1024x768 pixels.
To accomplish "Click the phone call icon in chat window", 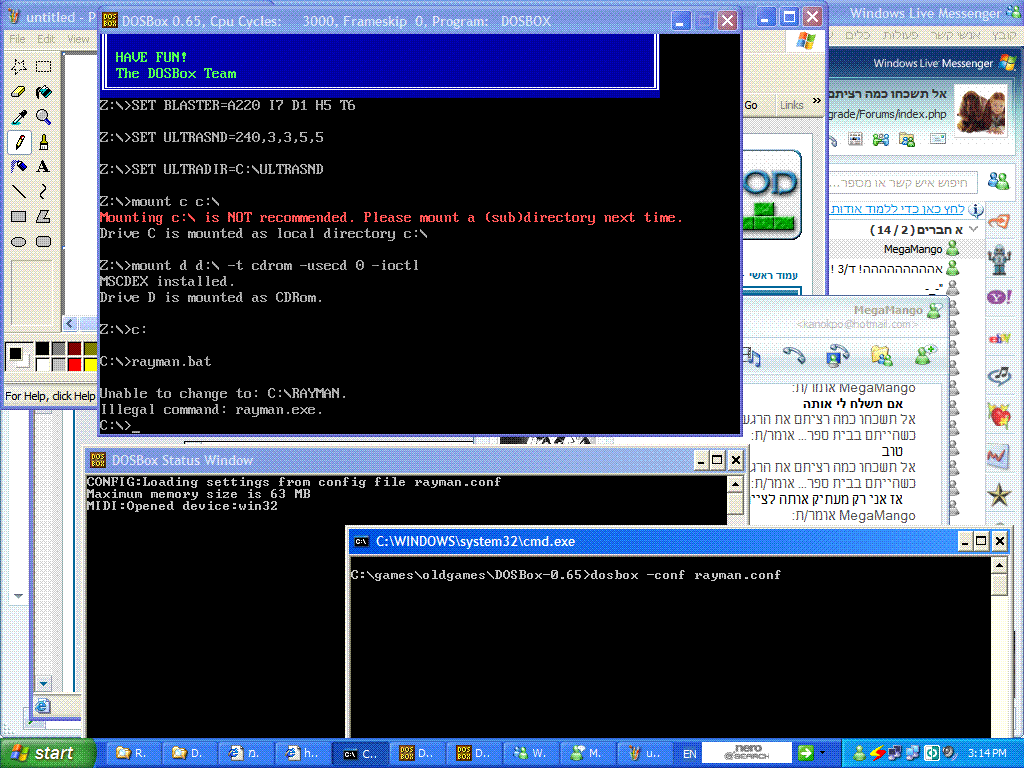I will point(793,355).
